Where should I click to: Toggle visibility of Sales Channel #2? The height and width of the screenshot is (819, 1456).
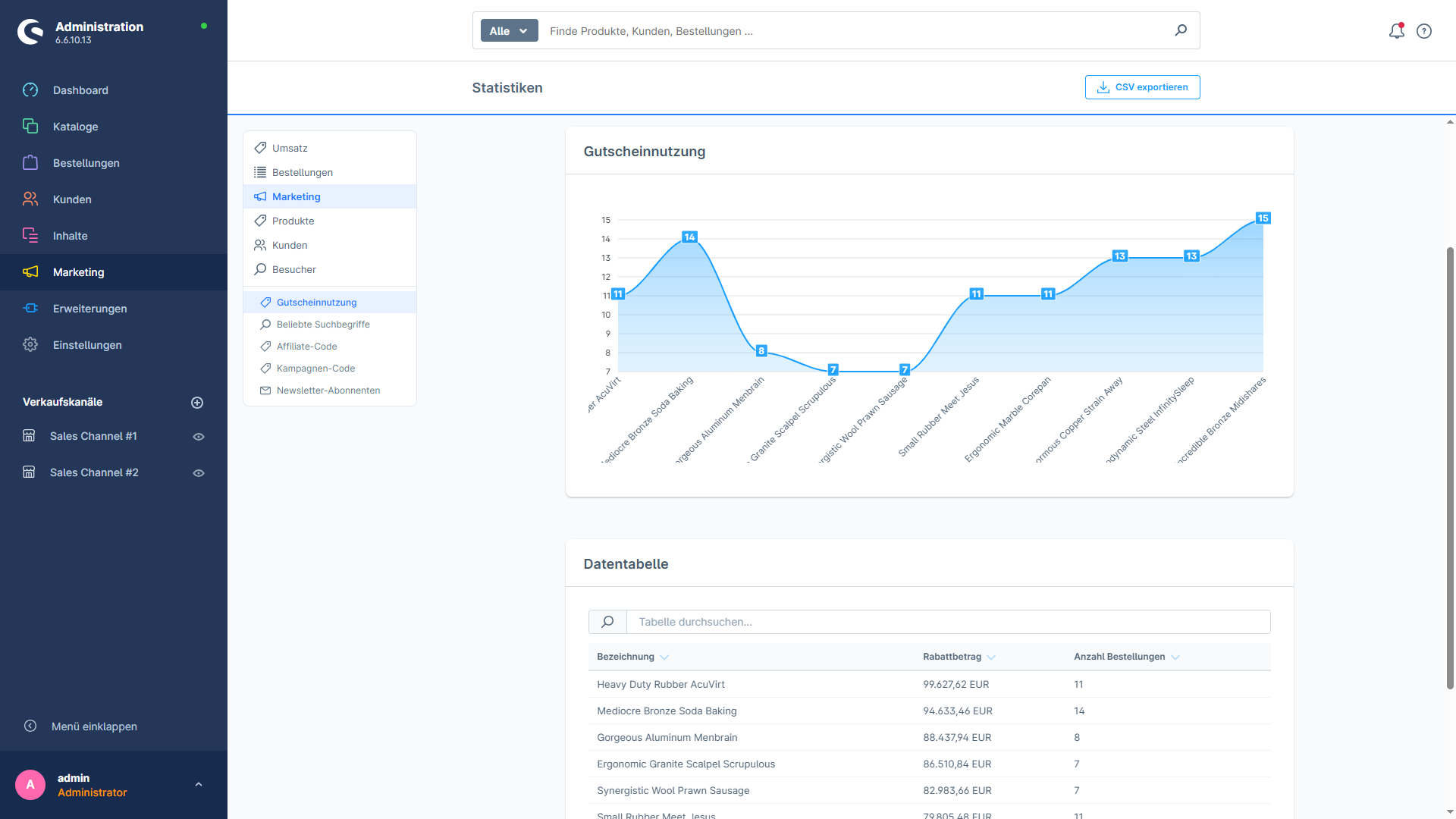[198, 472]
